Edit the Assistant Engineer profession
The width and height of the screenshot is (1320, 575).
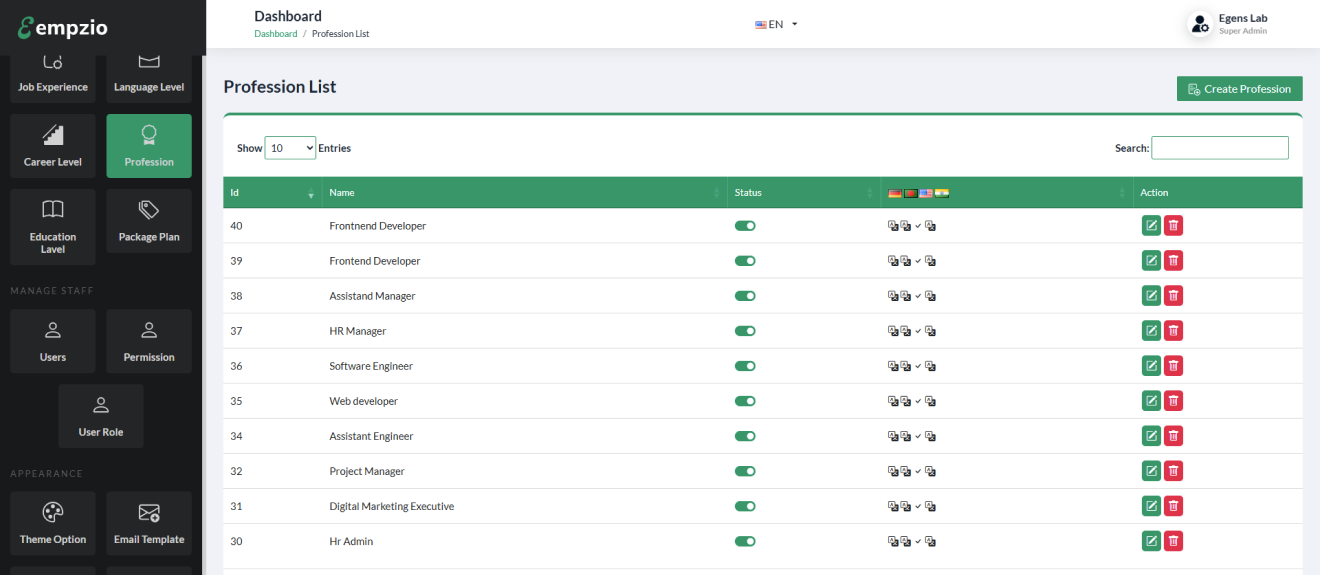[x=1151, y=436]
